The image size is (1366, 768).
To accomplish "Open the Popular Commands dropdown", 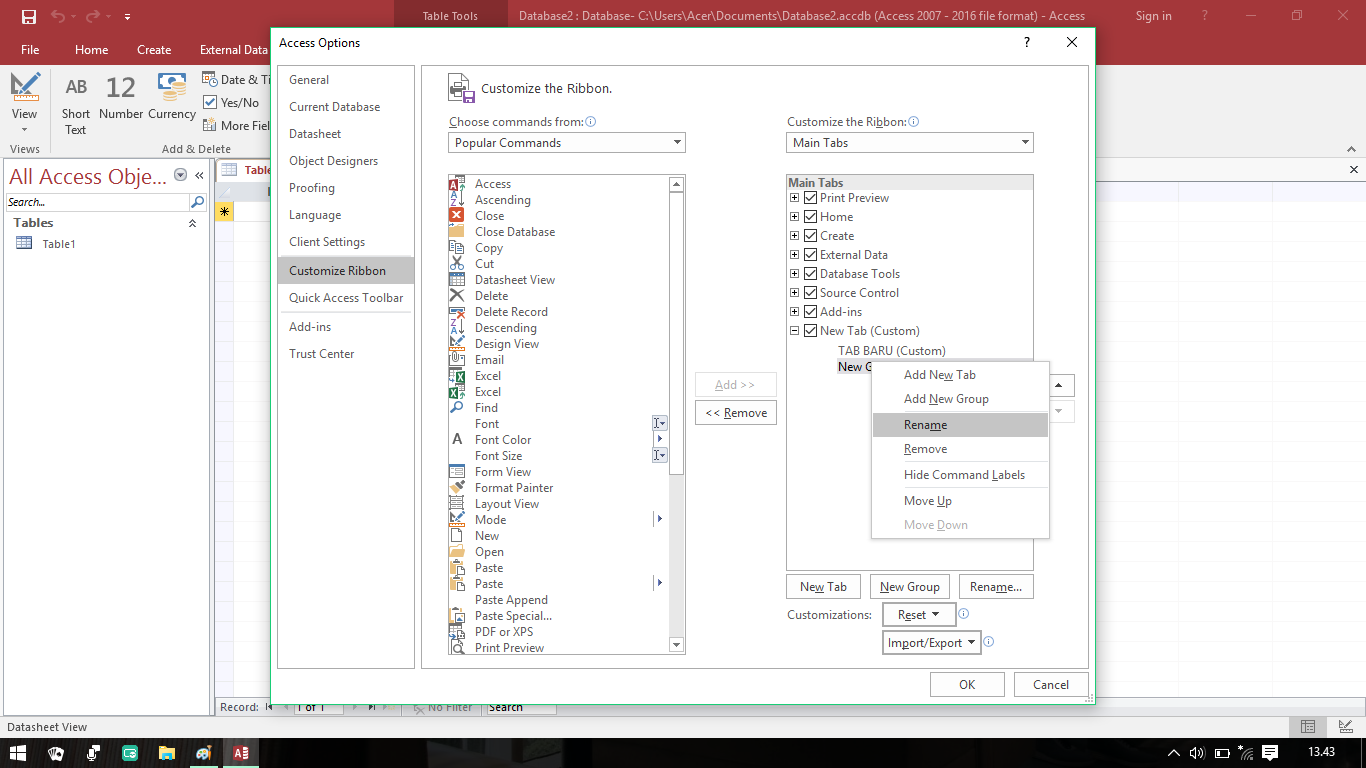I will click(567, 143).
